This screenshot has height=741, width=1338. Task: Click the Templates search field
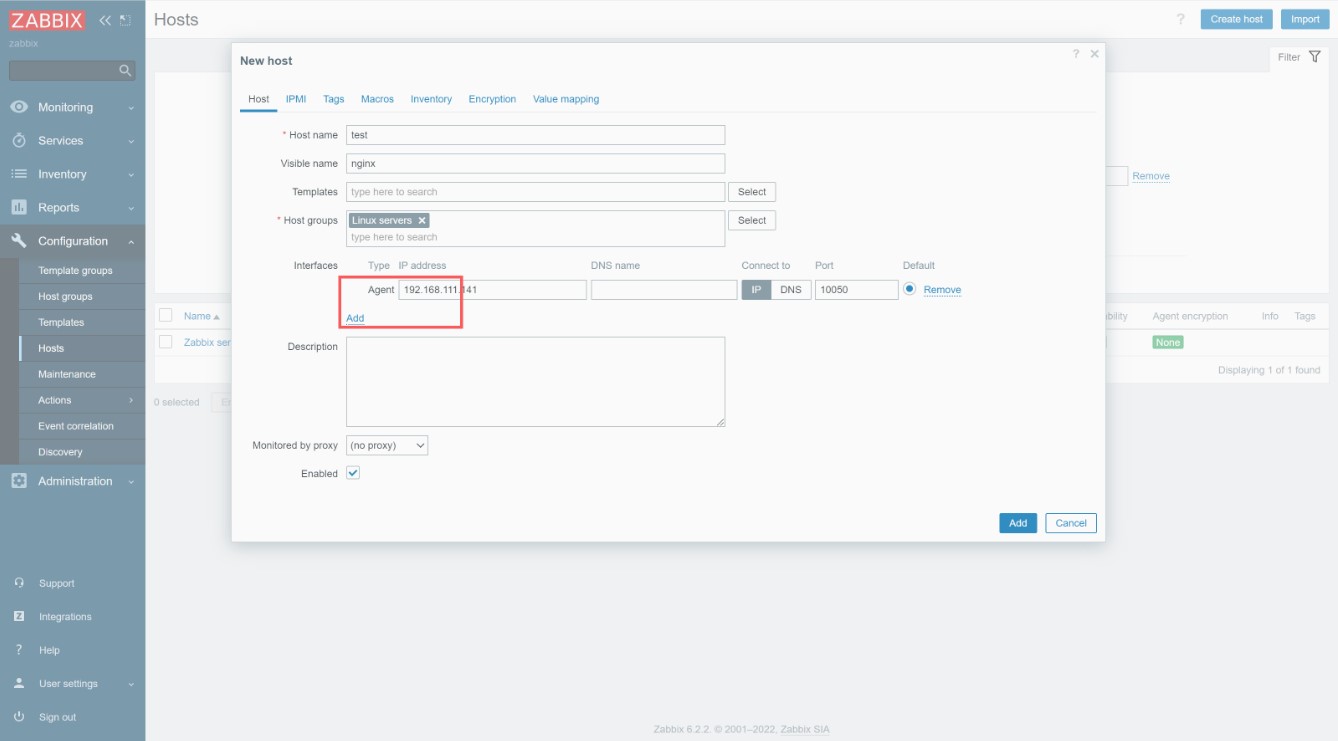tap(535, 192)
